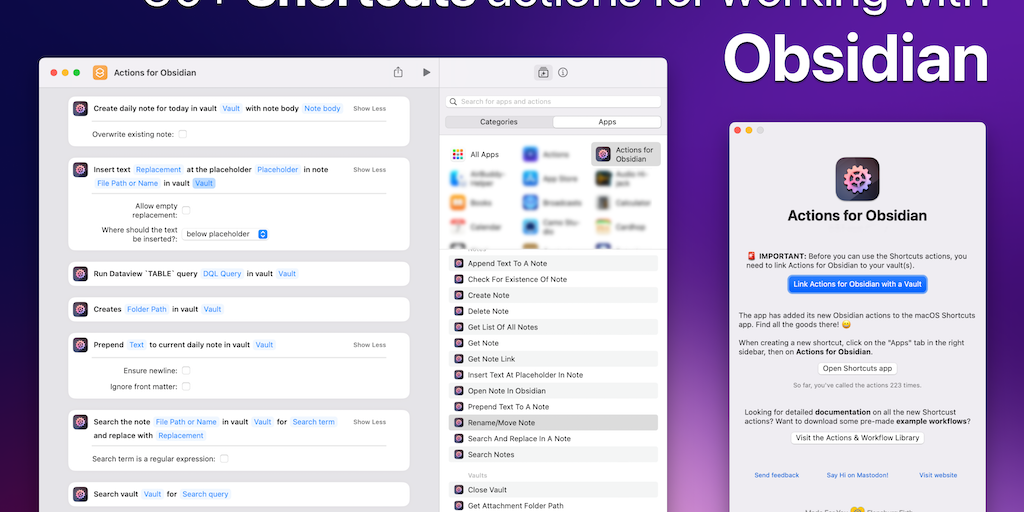Open the Send feedback link
The width and height of the screenshot is (1024, 512).
tap(776, 475)
